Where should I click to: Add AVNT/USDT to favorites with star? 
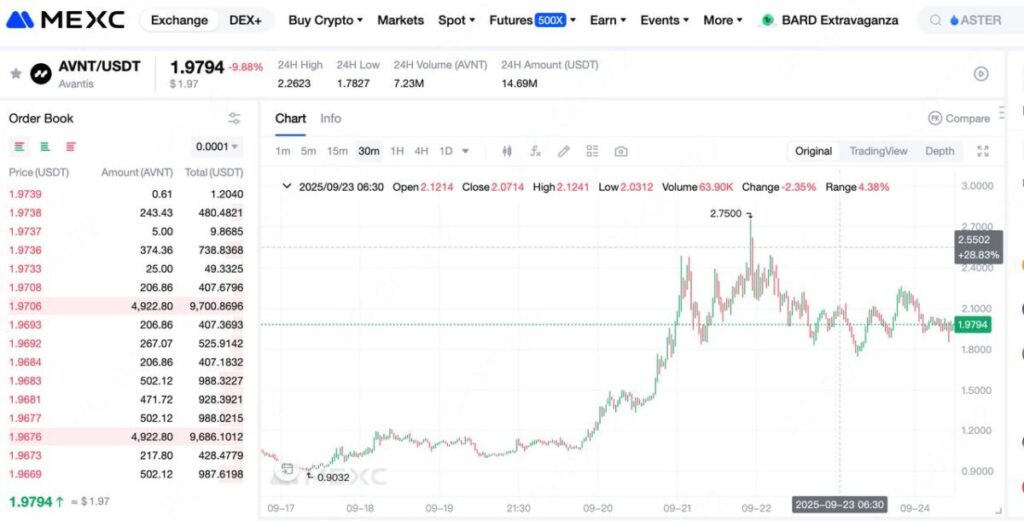[16, 73]
